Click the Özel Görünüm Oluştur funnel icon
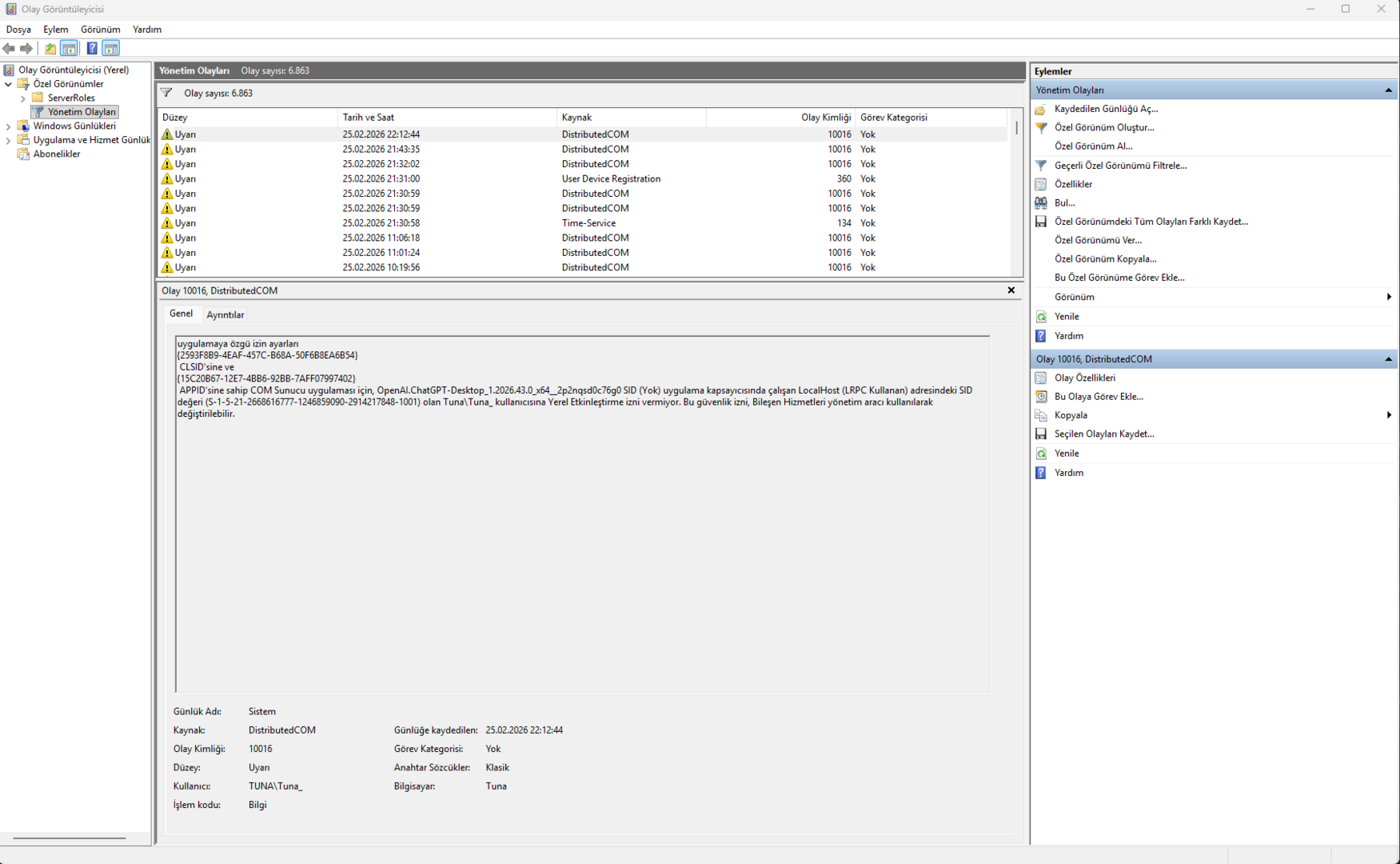This screenshot has width=1400, height=864. click(1041, 128)
